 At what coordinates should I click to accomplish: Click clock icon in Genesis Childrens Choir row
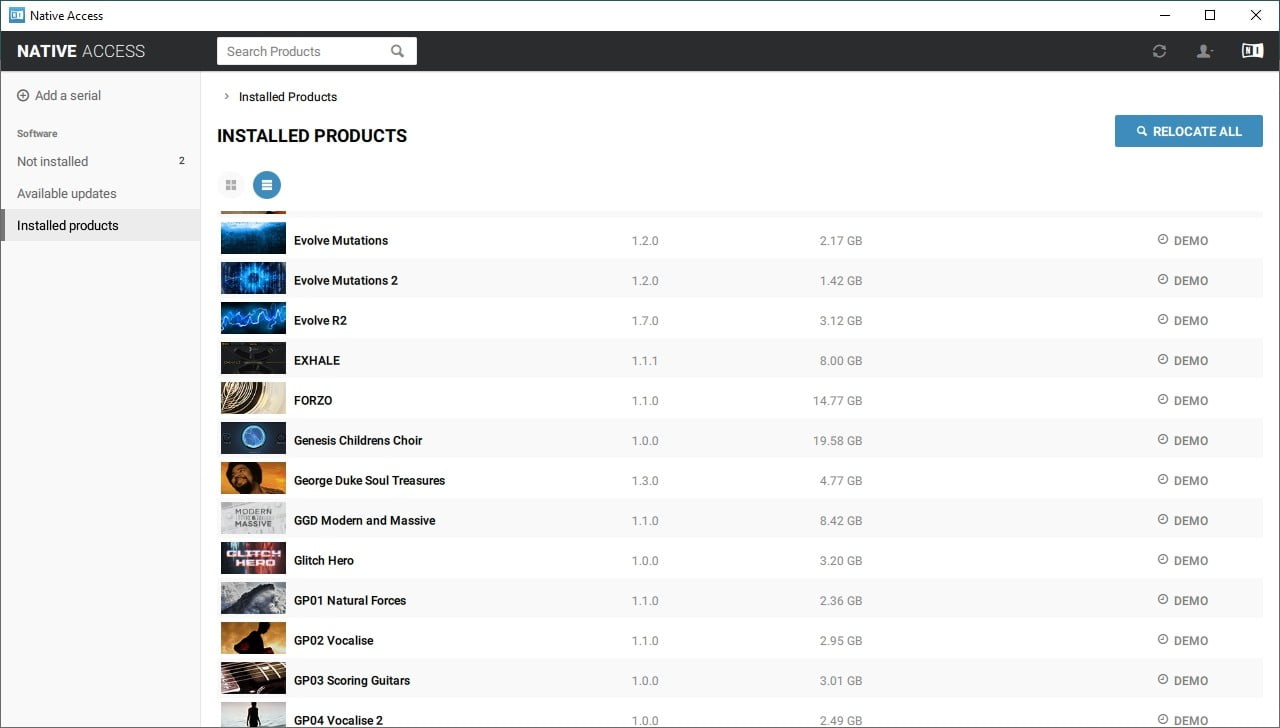pos(1163,440)
